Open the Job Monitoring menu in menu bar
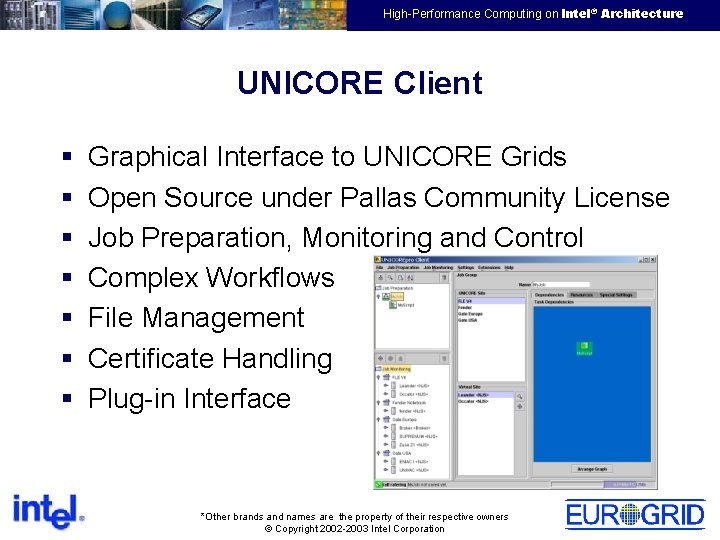This screenshot has width=720, height=540. (x=438, y=267)
